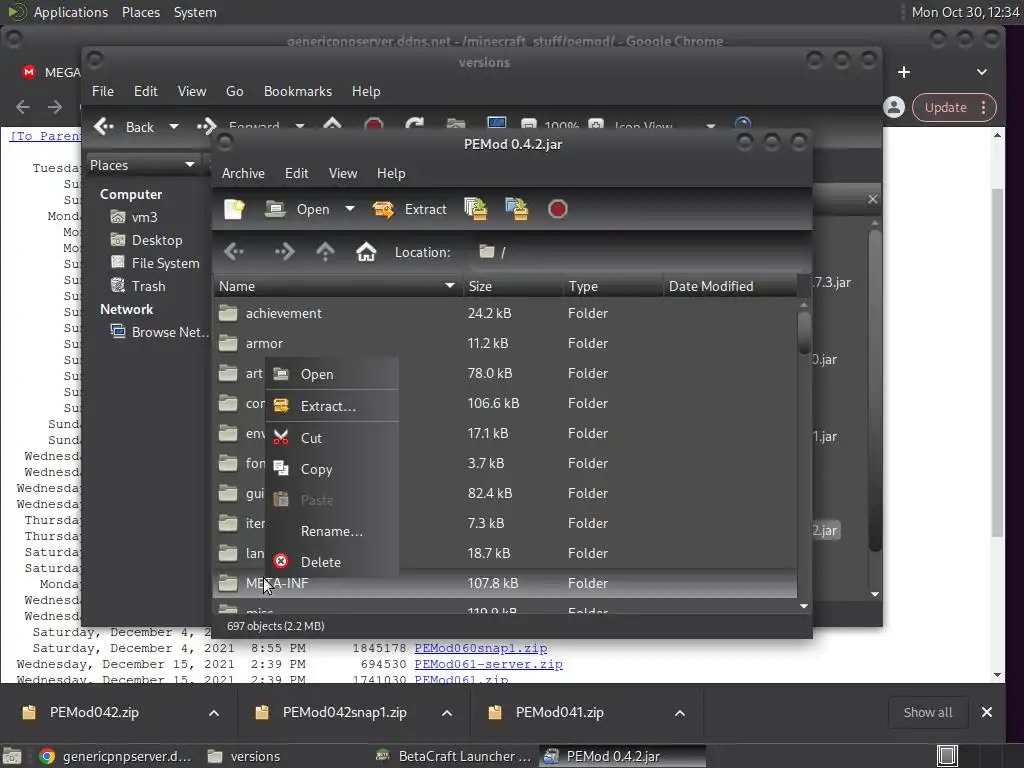Click the add folder to archive icon
The image size is (1024, 768).
(517, 209)
